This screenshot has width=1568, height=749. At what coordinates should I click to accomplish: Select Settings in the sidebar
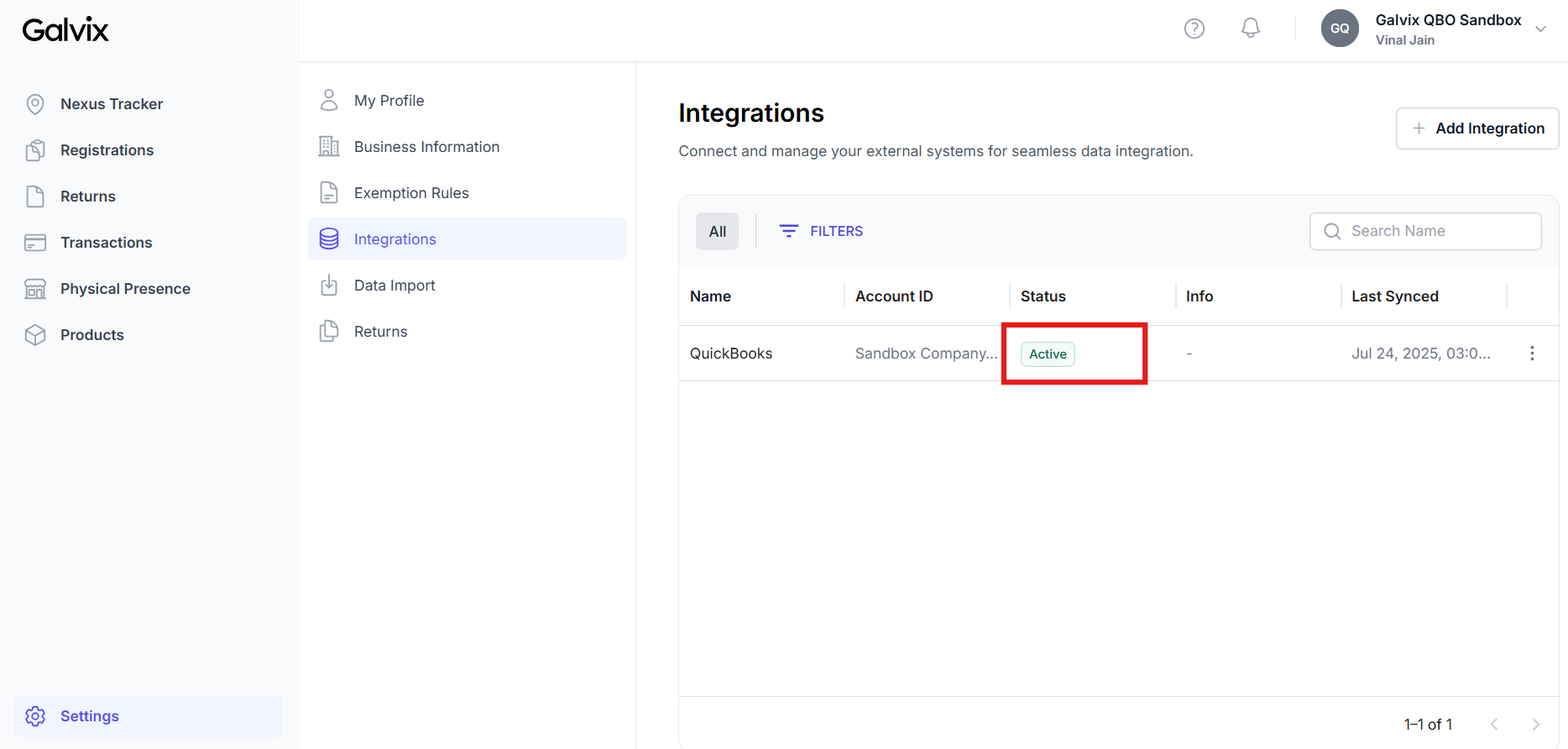(149, 716)
